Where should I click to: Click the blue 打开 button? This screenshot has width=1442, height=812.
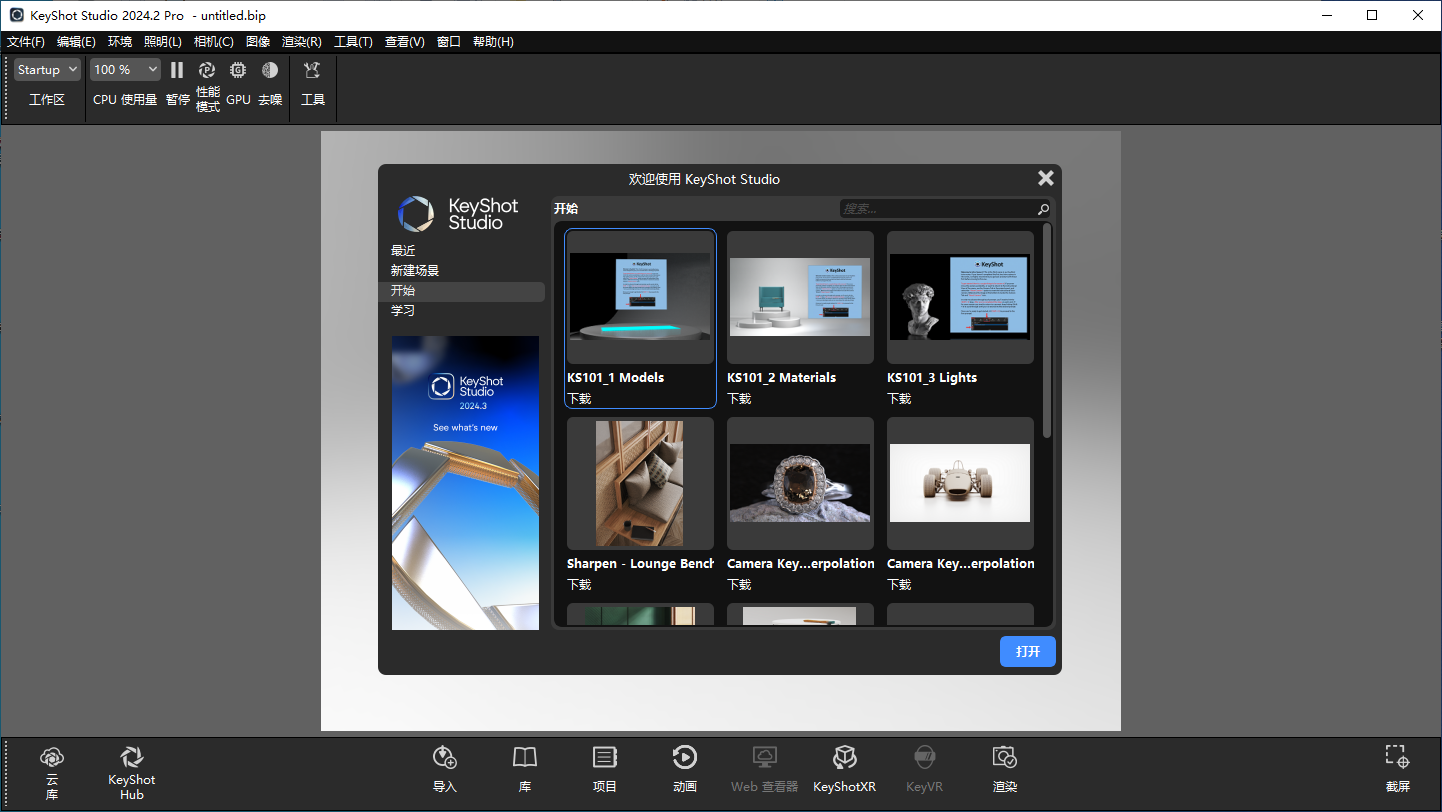(x=1028, y=651)
